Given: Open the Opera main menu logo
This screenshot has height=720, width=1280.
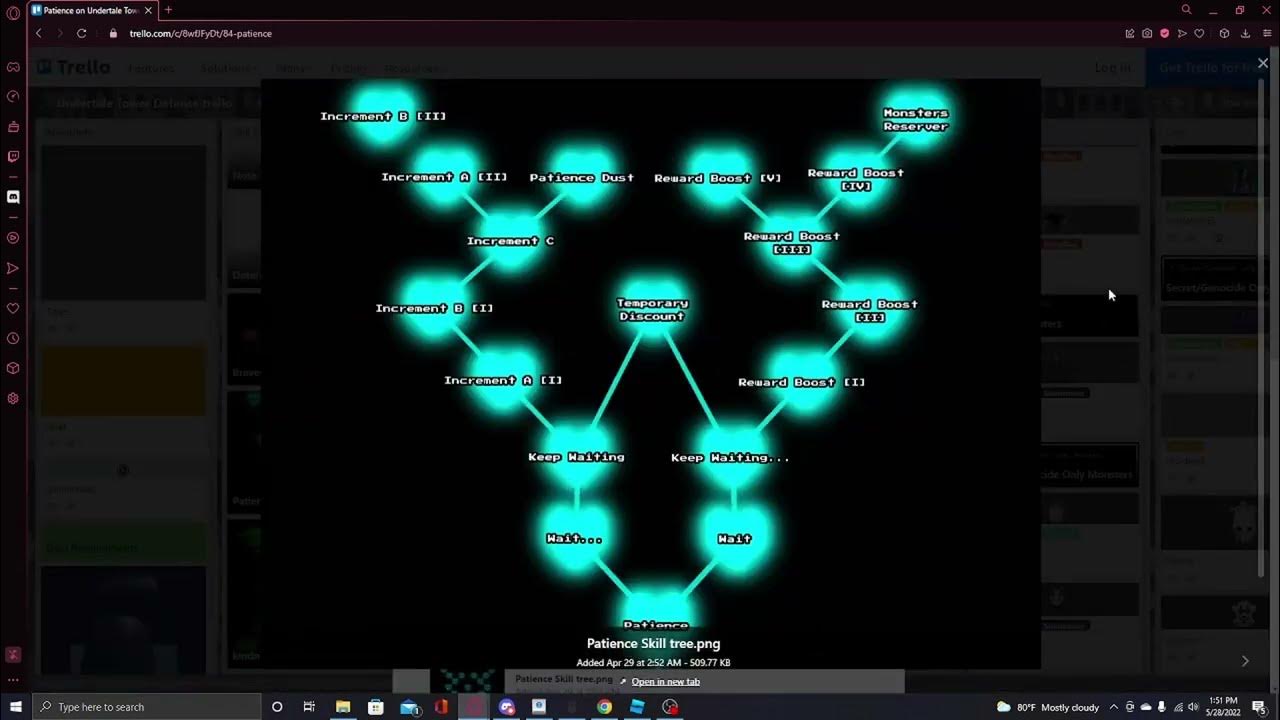Looking at the screenshot, I should click(13, 13).
